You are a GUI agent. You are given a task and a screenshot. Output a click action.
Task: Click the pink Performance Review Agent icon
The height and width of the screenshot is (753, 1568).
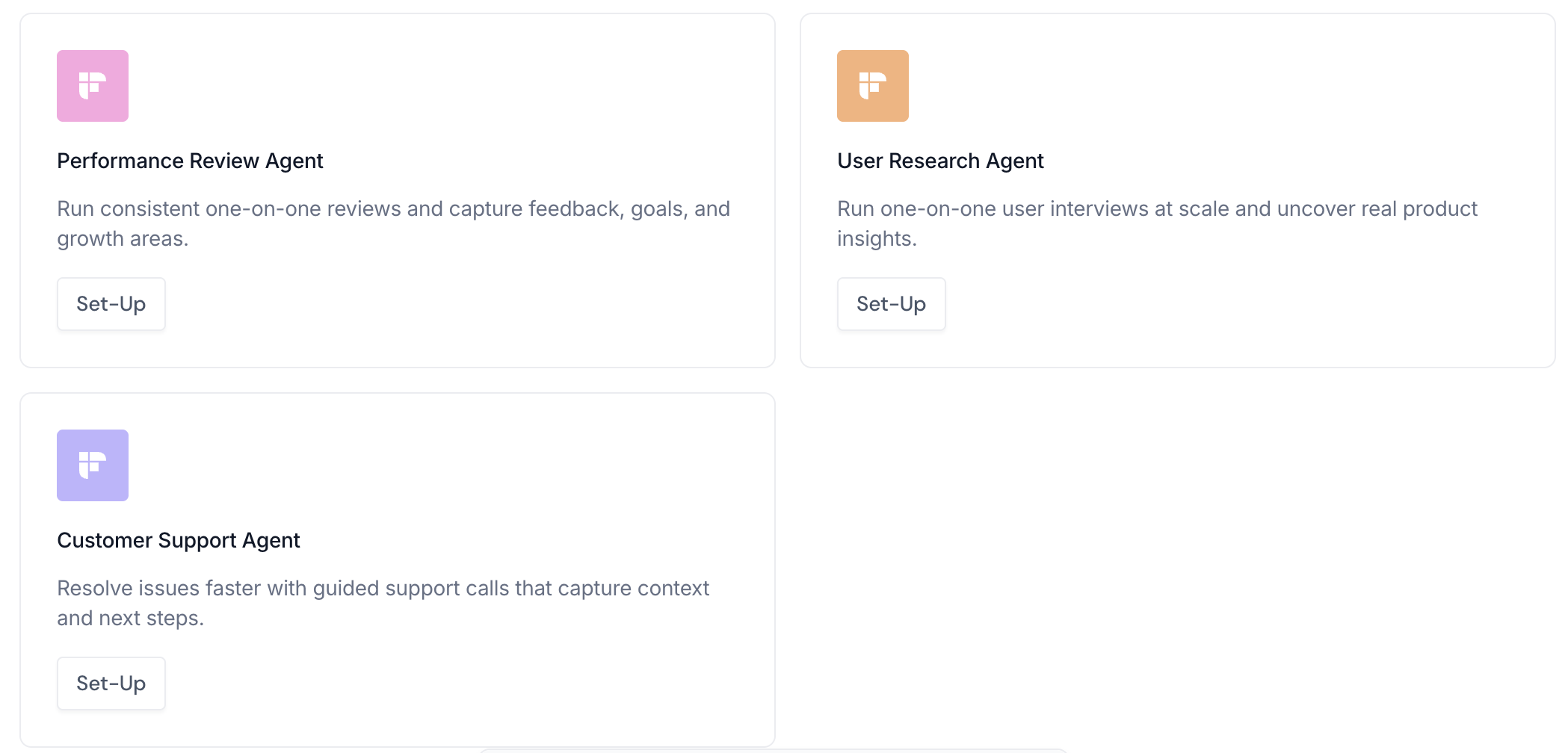[93, 86]
